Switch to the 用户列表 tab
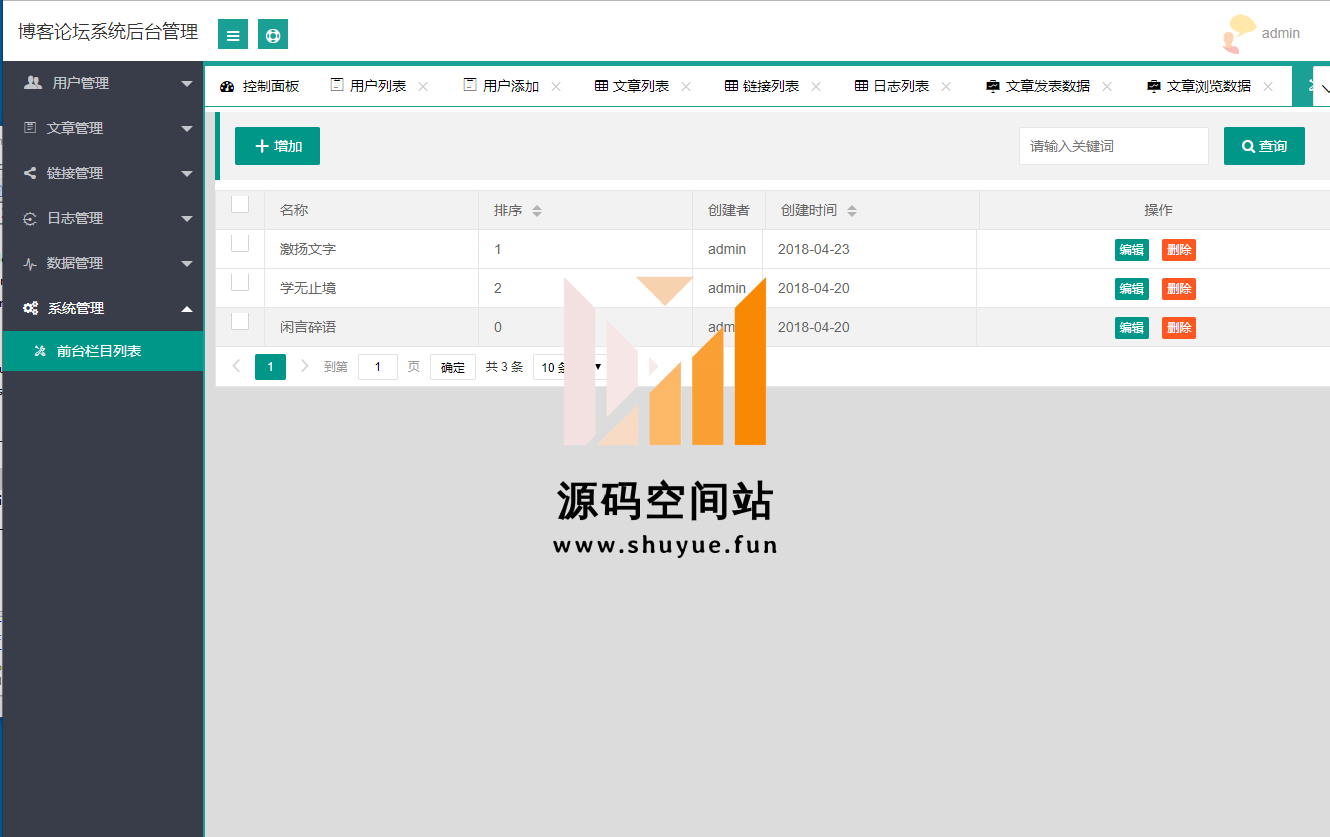 (378, 86)
